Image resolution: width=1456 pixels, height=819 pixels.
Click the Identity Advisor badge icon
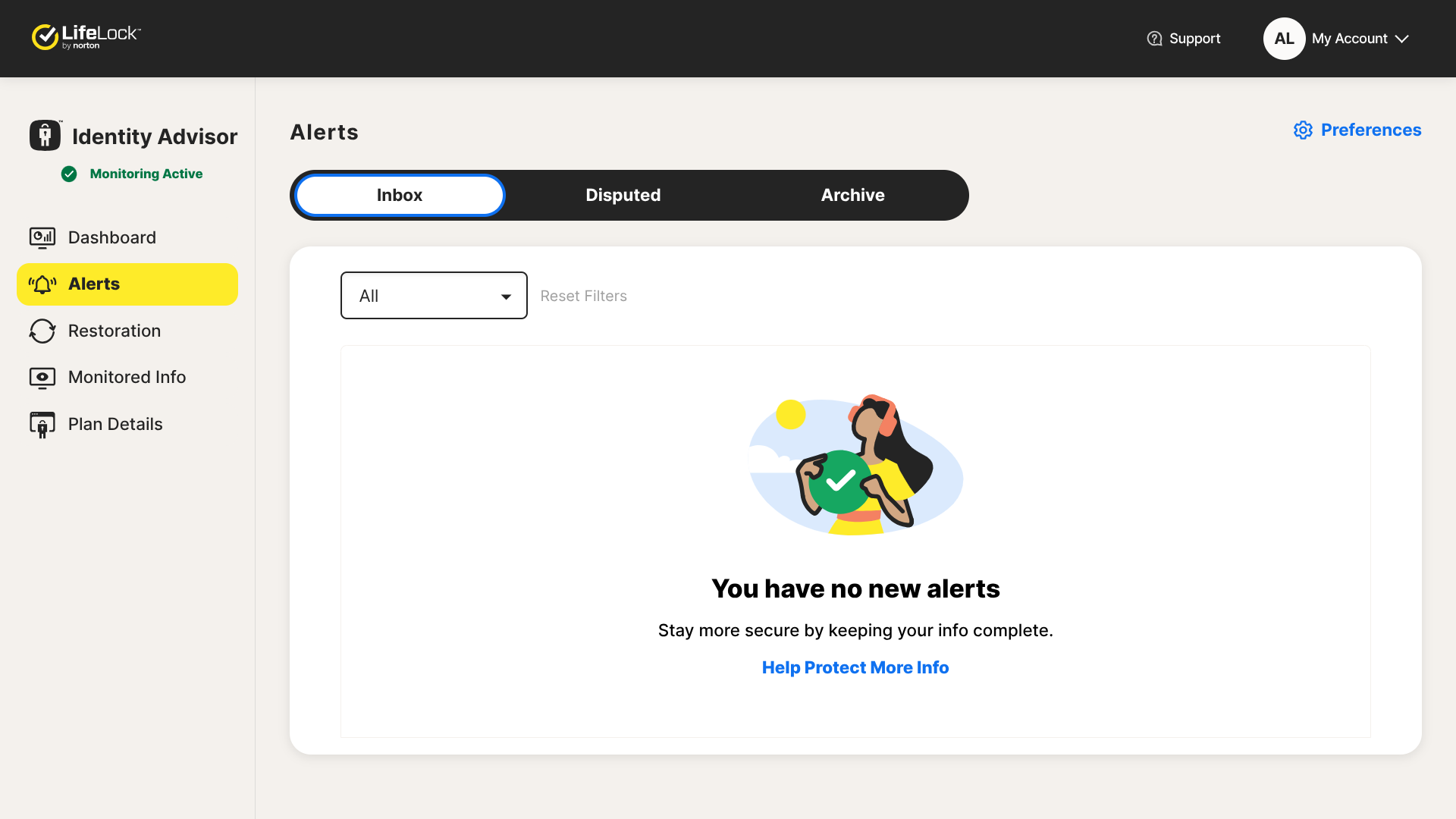coord(45,135)
